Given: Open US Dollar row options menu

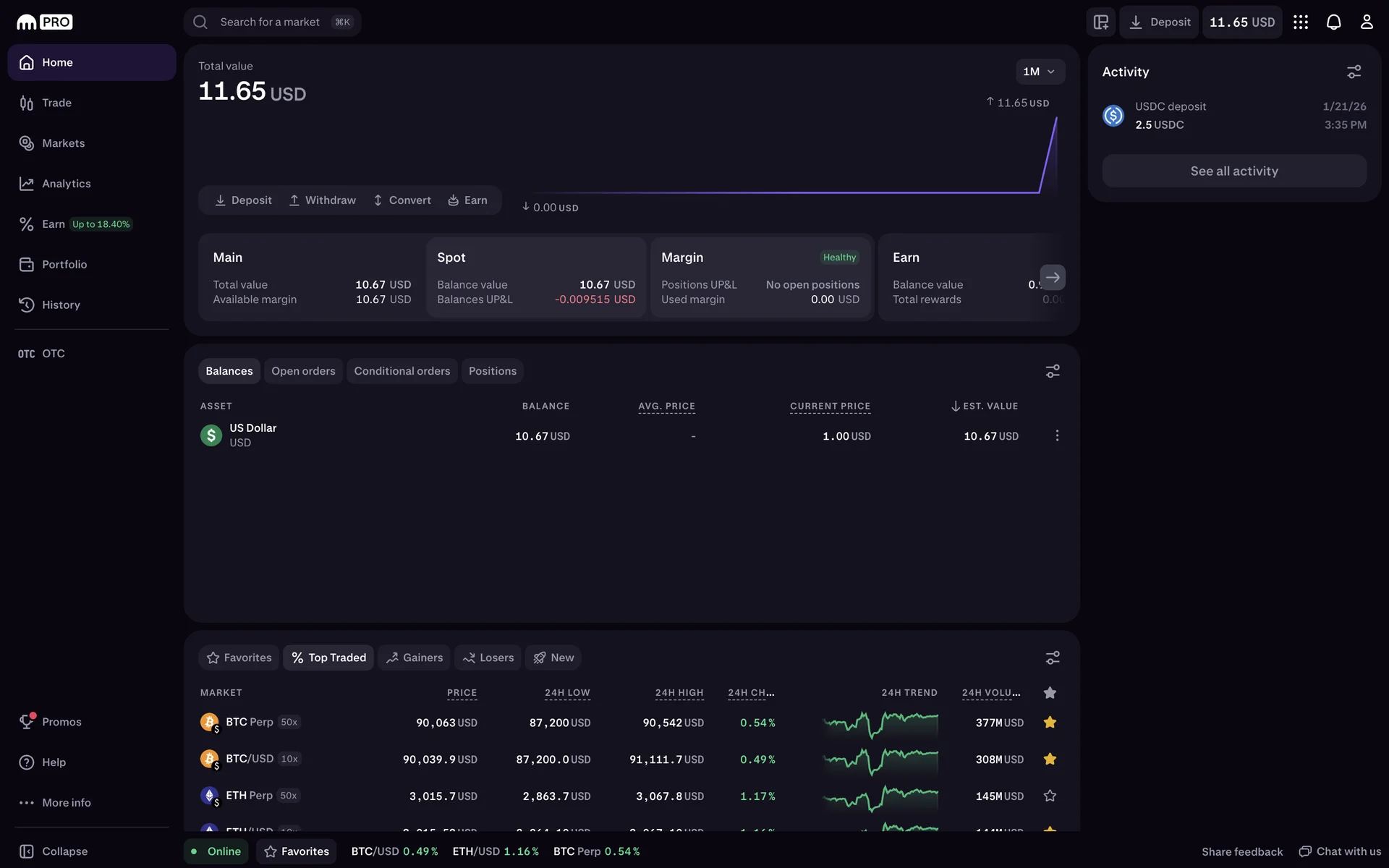Looking at the screenshot, I should [x=1057, y=435].
